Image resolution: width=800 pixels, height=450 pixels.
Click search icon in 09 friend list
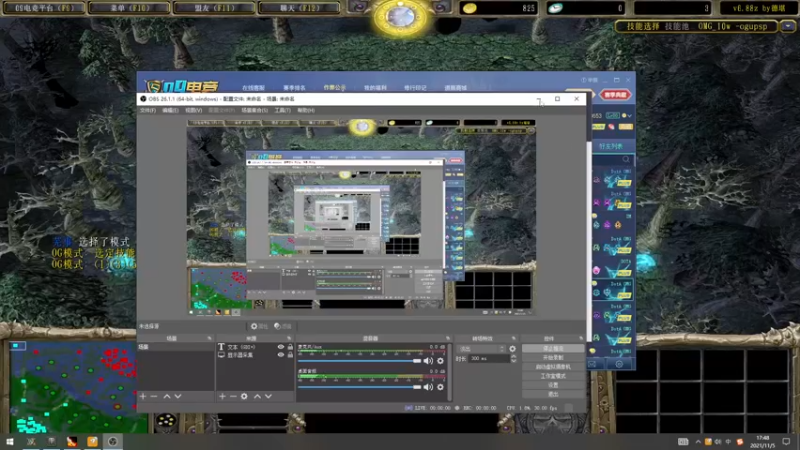[626, 160]
